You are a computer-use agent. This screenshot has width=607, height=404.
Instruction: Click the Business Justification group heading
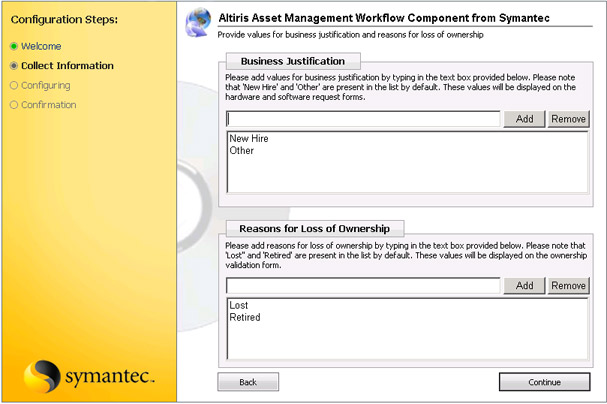tap(293, 61)
